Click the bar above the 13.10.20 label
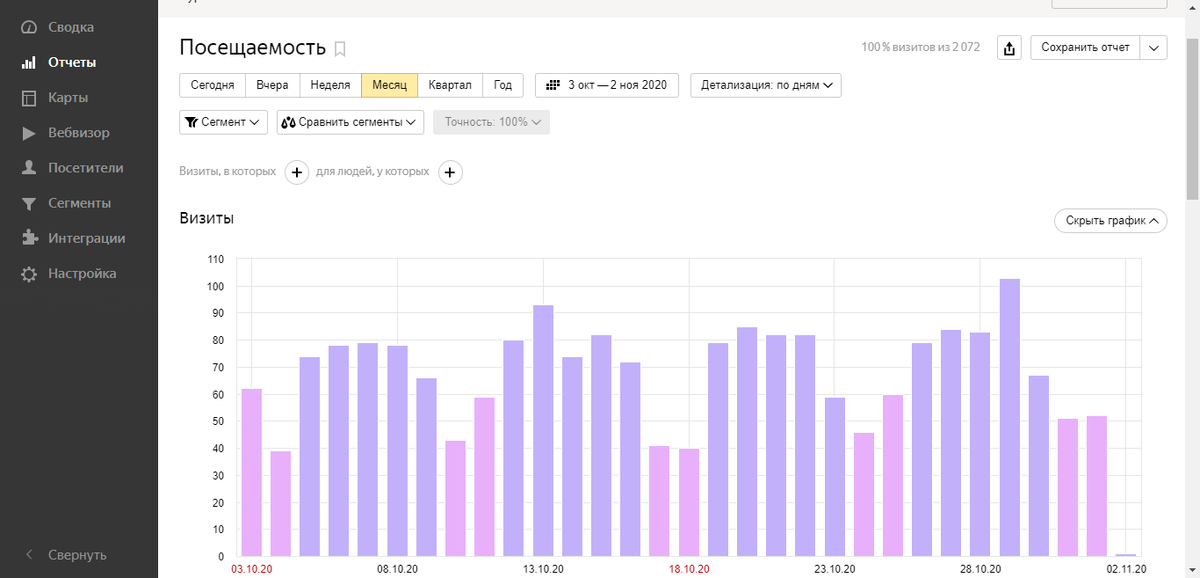Viewport: 1200px width, 578px height. pos(543,430)
